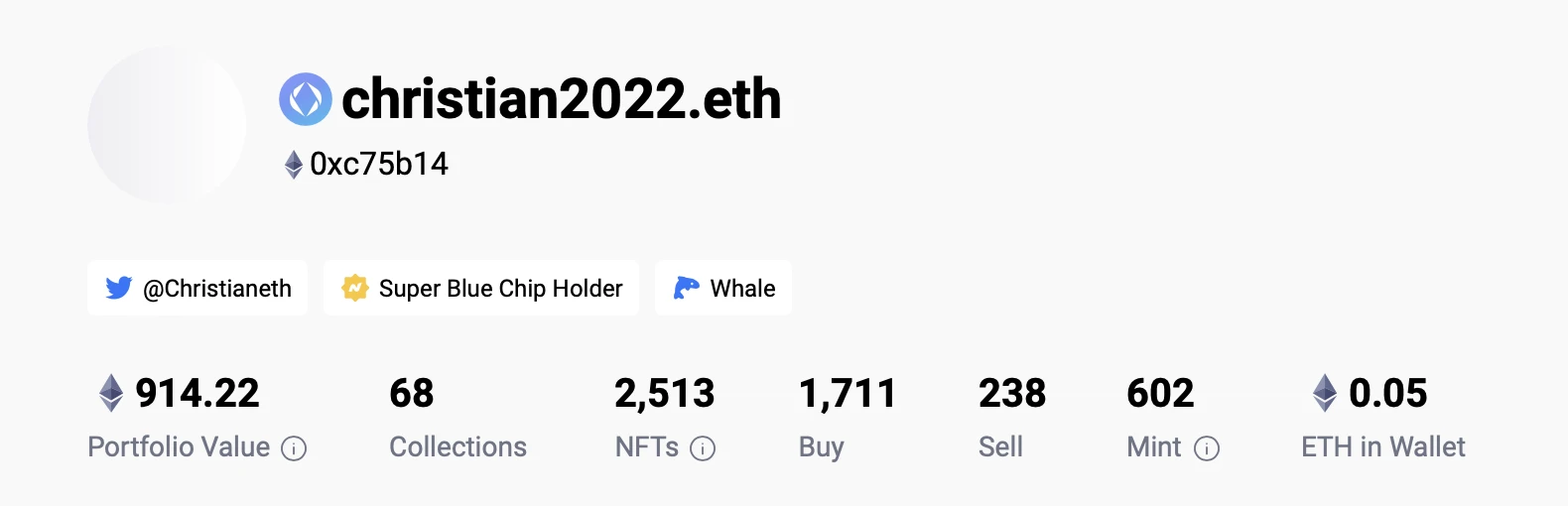Click the NFTs info icon

pyautogui.click(x=703, y=448)
